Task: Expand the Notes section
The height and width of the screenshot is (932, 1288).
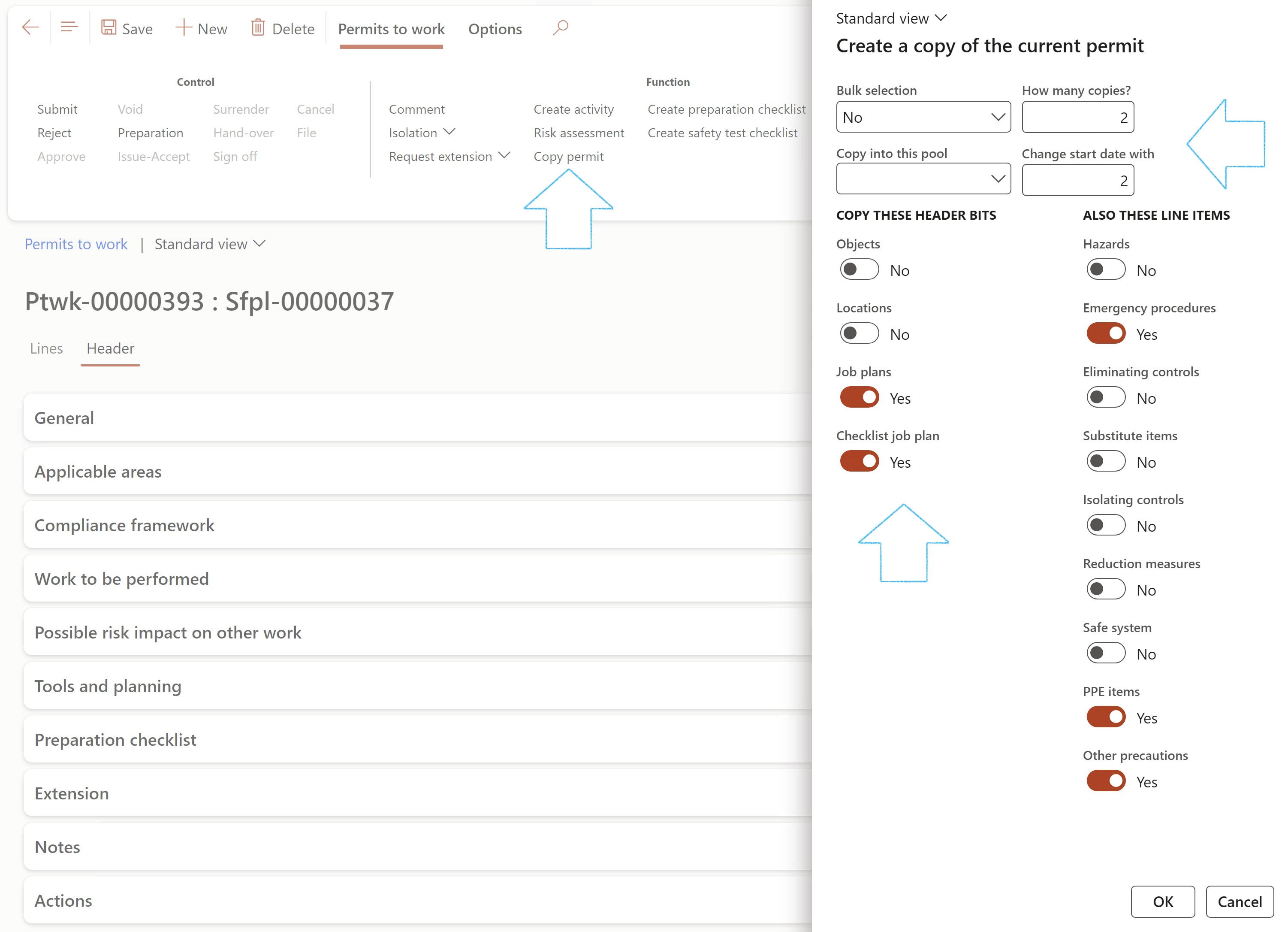Action: coord(417,847)
